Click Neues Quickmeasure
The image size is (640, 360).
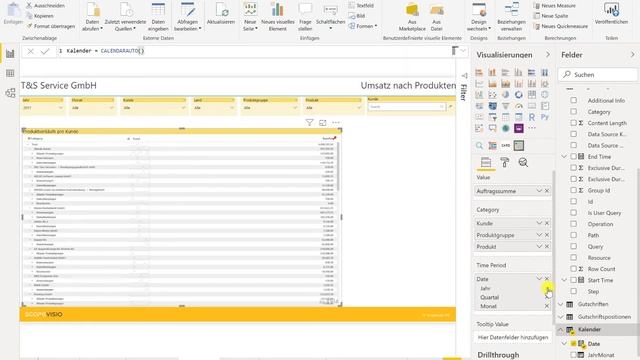560,26
